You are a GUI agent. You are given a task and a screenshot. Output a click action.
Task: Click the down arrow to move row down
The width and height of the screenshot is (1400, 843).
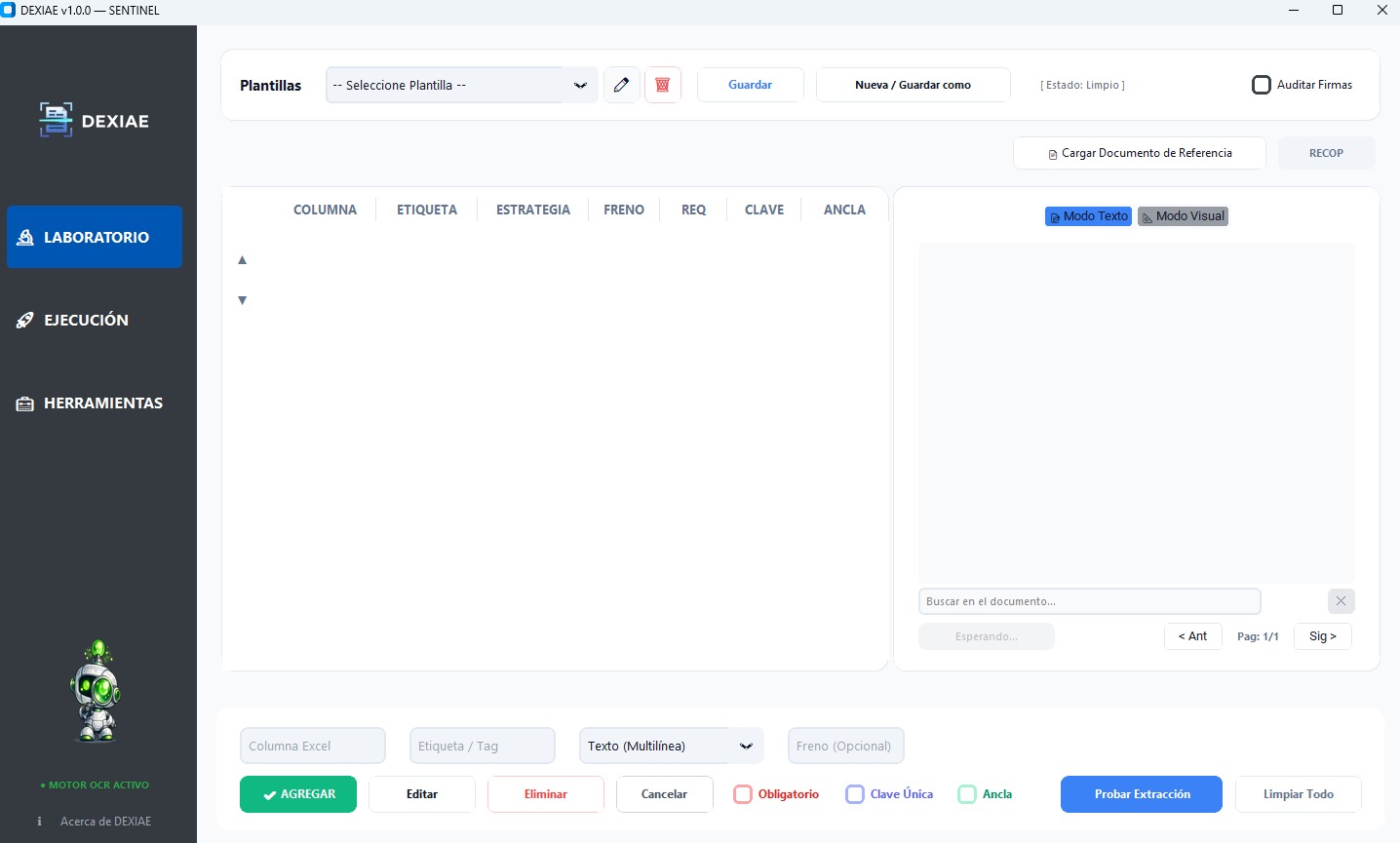pos(243,300)
